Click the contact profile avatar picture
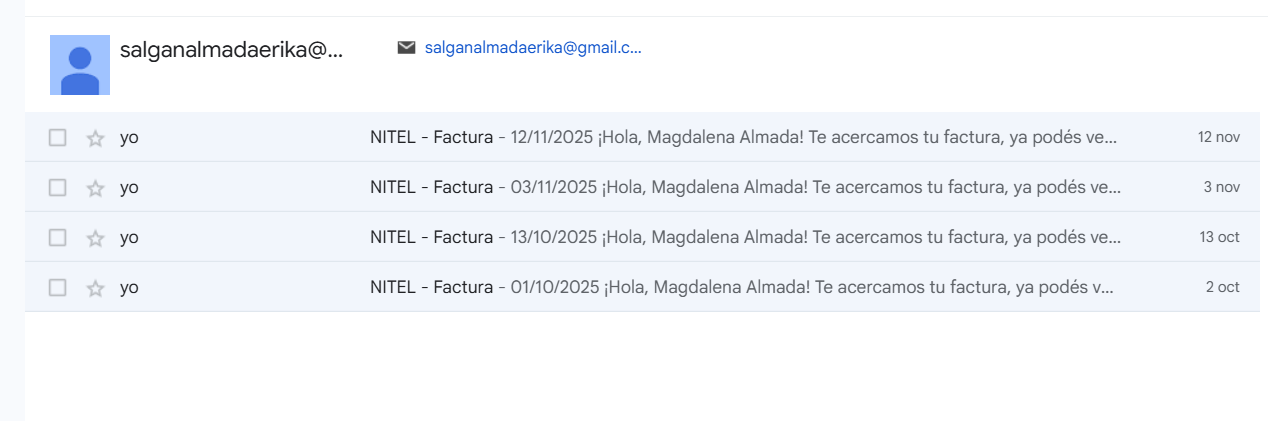 coord(80,65)
